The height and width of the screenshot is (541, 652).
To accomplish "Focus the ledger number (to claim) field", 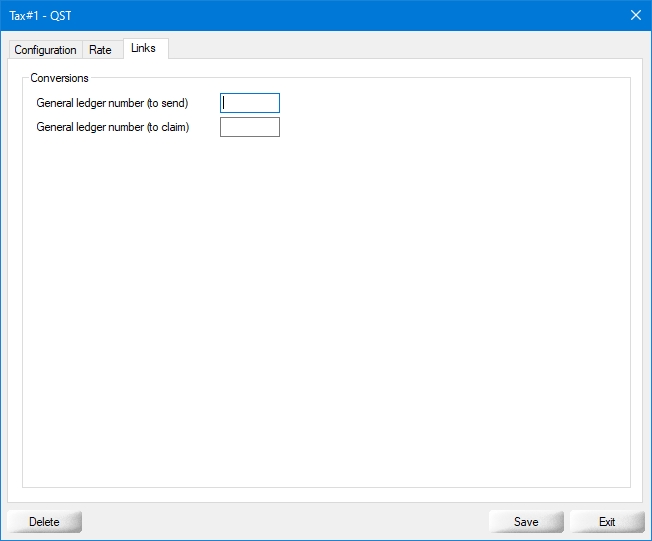I will [x=249, y=127].
